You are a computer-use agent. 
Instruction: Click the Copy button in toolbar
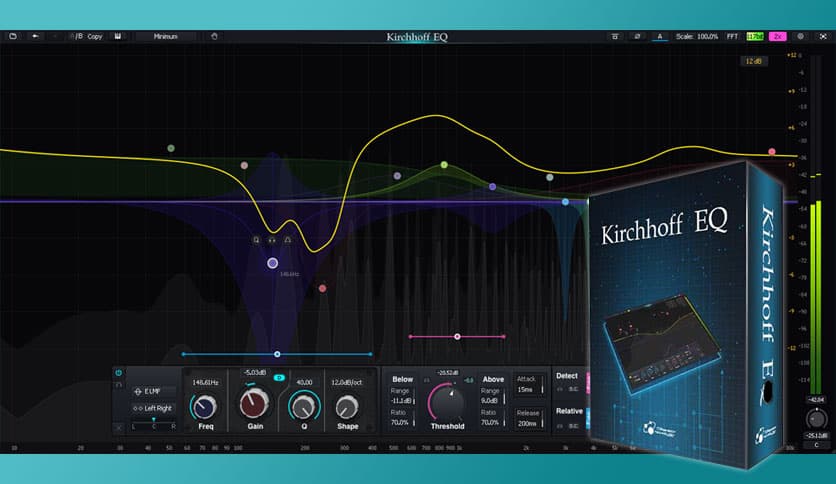95,36
